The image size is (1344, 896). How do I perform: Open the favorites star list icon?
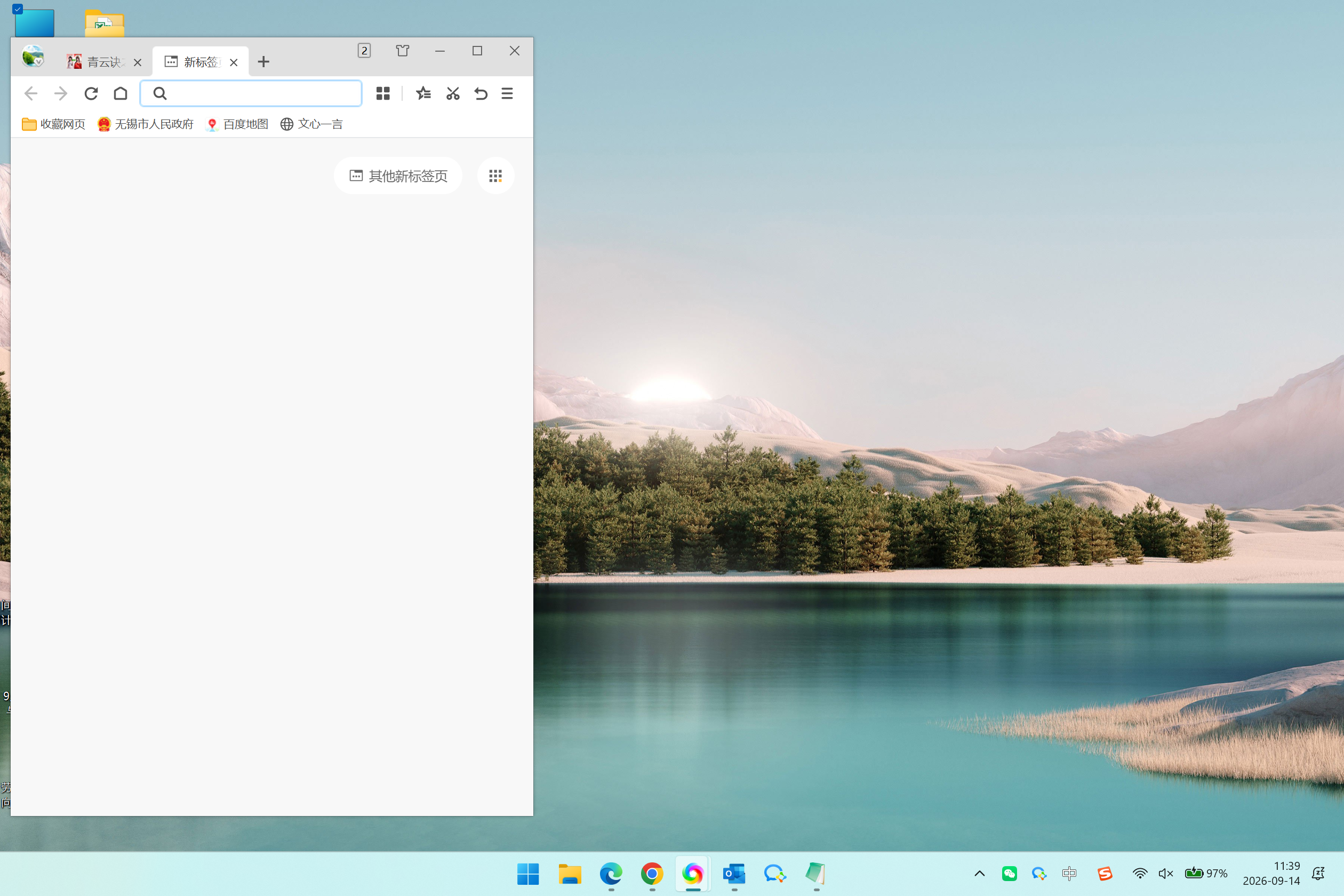[x=423, y=93]
